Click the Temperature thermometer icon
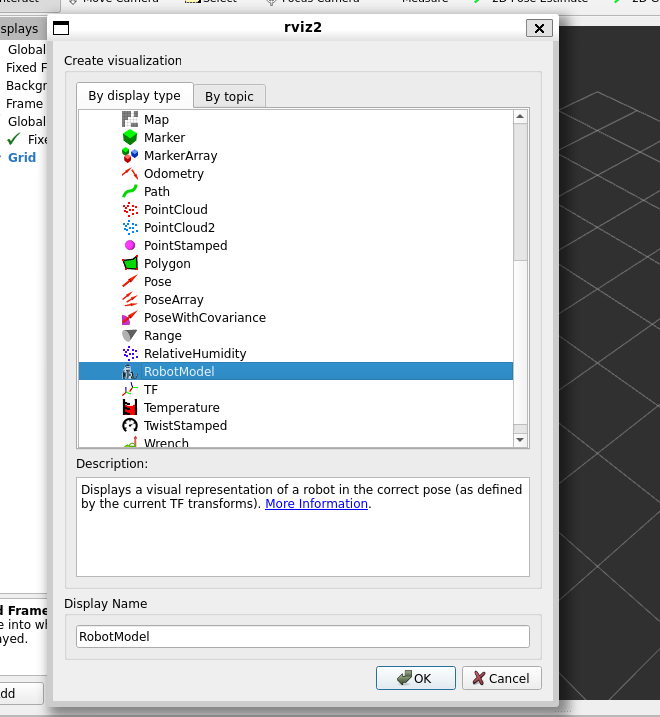660x717 pixels. 130,407
